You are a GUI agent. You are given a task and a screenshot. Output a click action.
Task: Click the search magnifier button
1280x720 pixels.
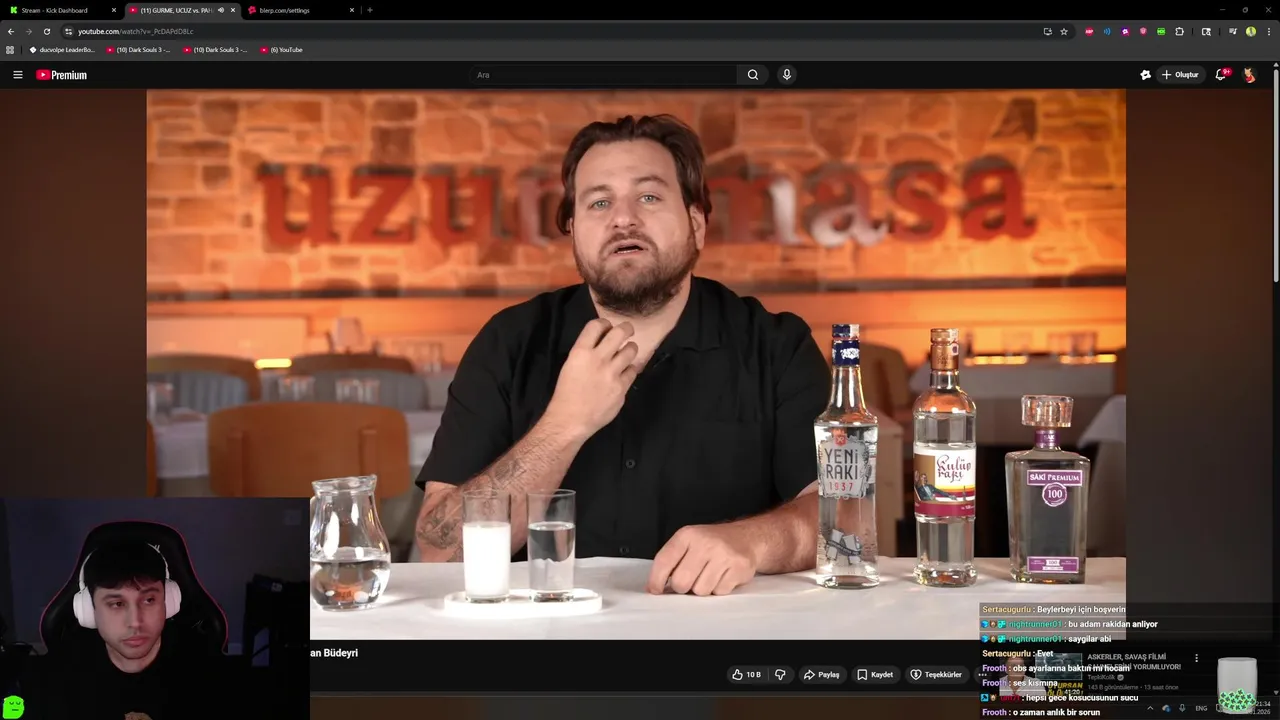click(x=753, y=75)
